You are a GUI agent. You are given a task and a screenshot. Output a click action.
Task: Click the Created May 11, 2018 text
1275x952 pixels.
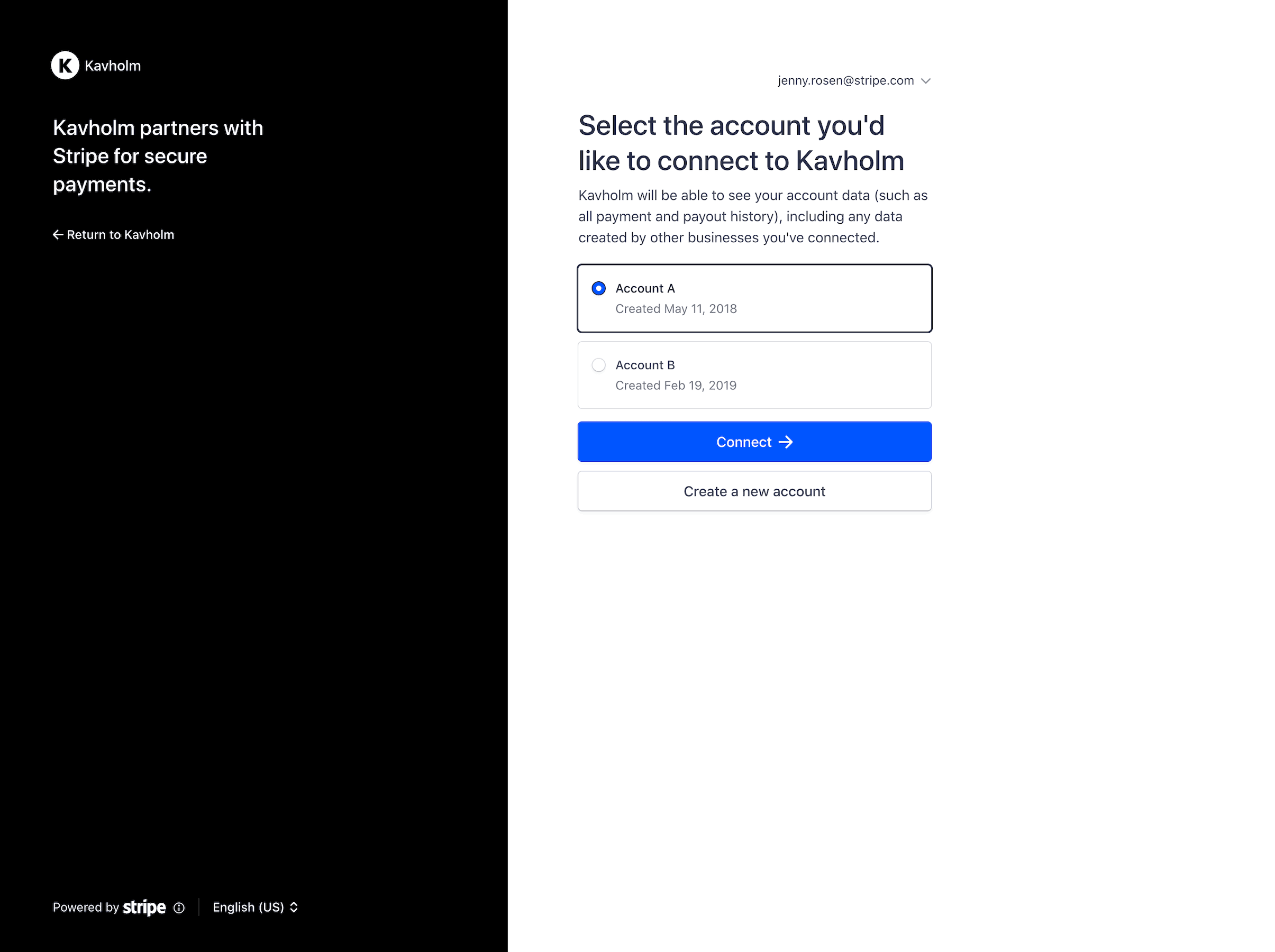pyautogui.click(x=676, y=309)
